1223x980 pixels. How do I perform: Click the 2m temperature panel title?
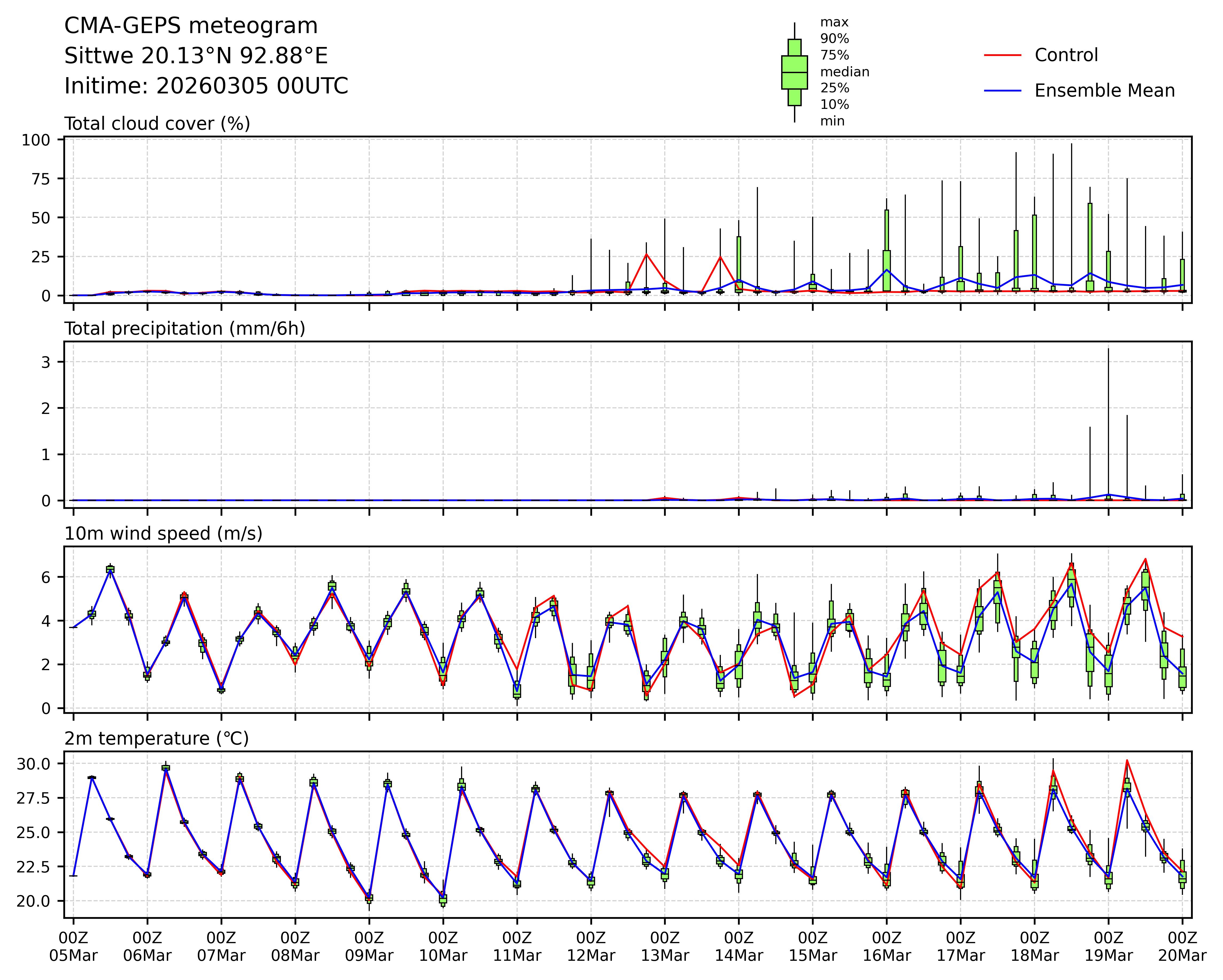[156, 739]
